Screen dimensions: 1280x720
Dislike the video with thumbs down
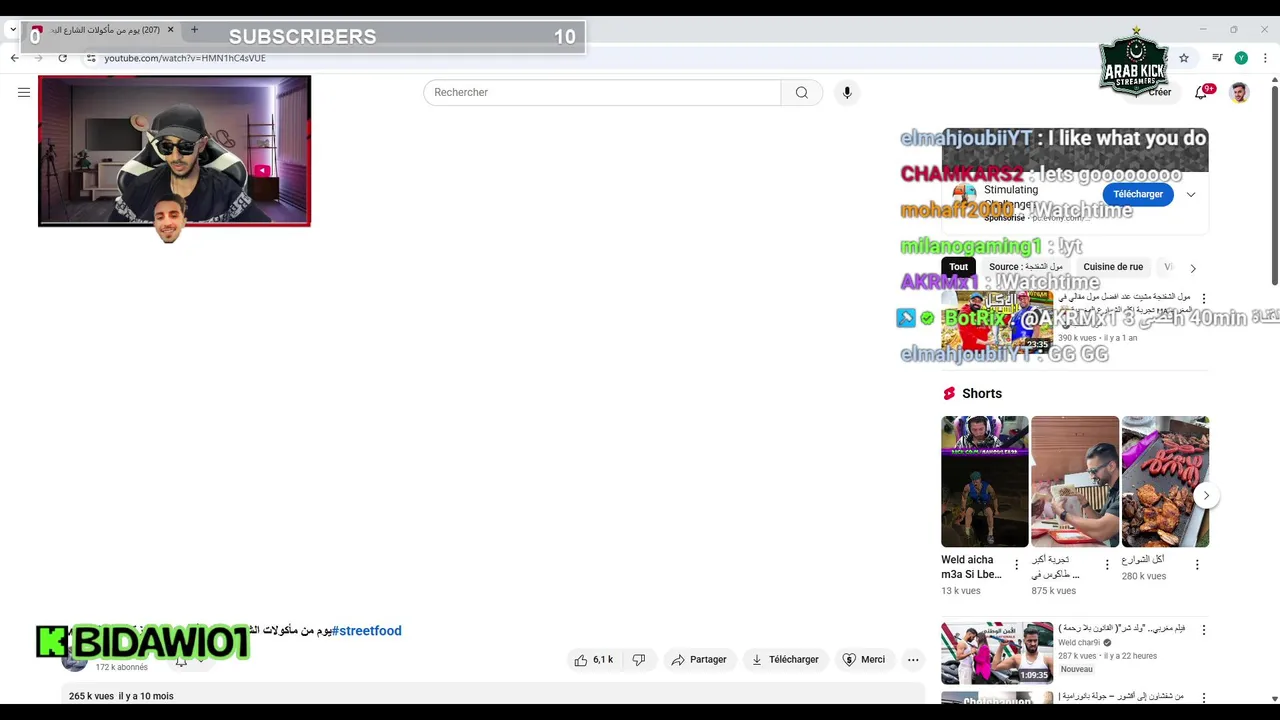pyautogui.click(x=639, y=660)
